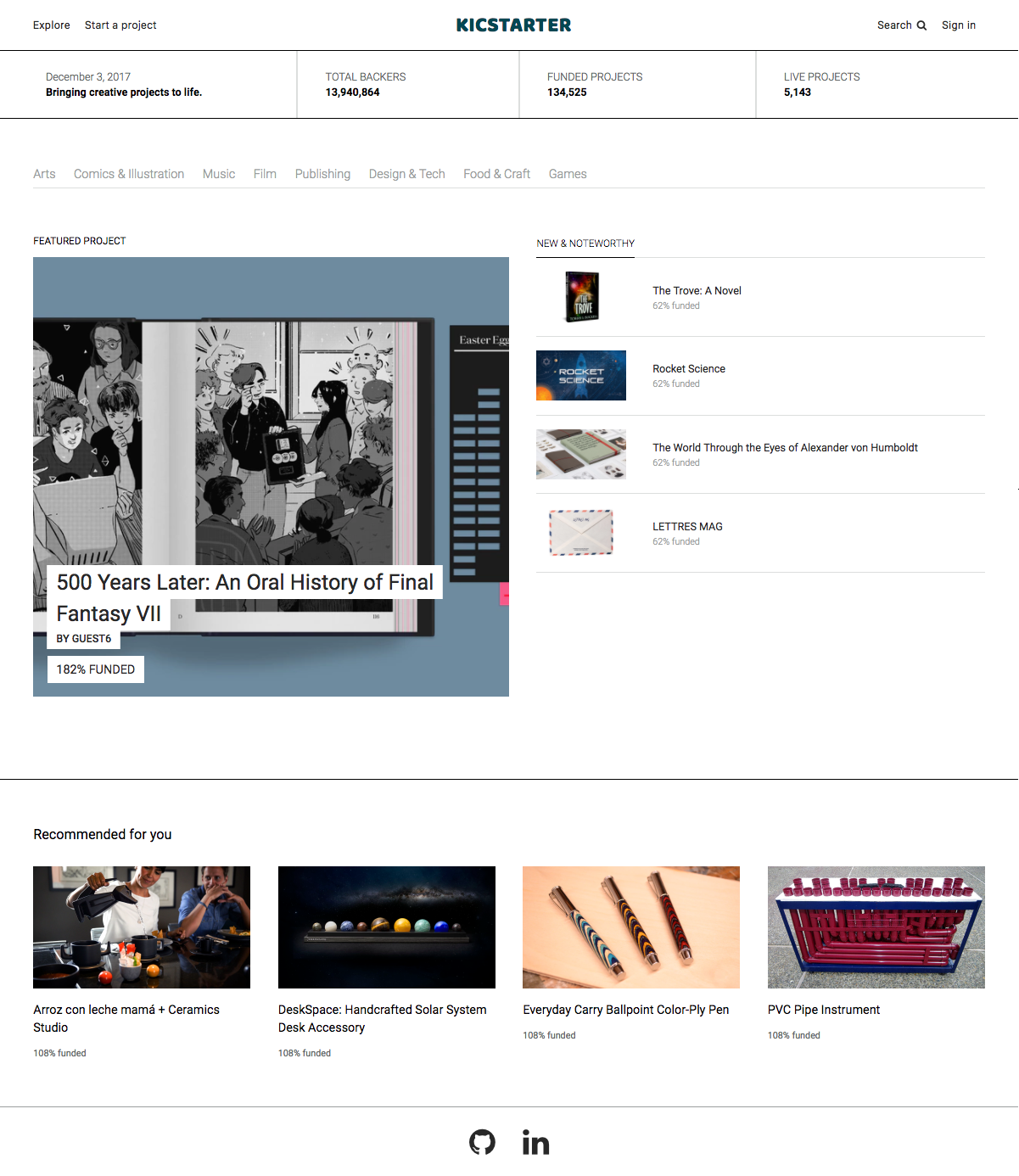Viewport: 1019px width, 1176px height.
Task: Select the Food & Craft category
Action: click(496, 174)
